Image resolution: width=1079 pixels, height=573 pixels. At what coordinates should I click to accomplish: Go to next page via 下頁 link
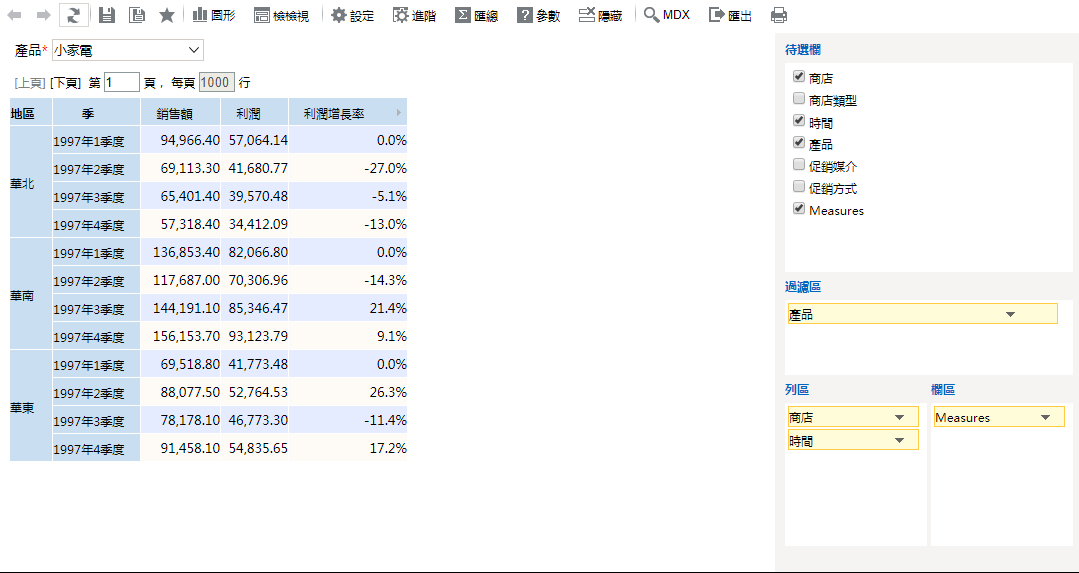point(65,83)
